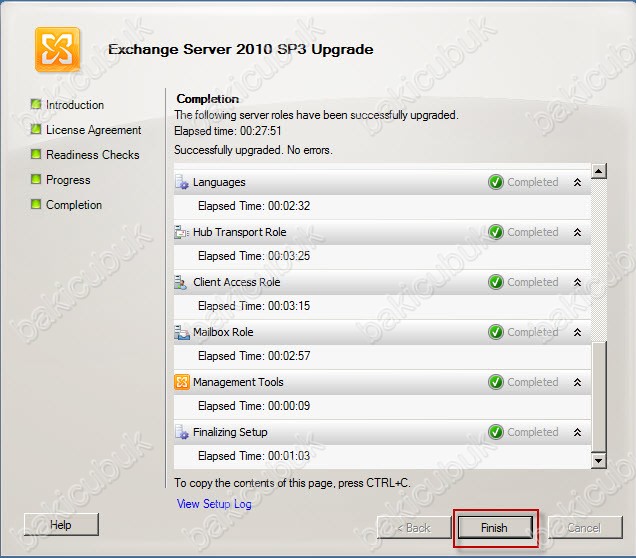Click 'Elapsed Time: 00:03:15' text
Viewport: 636px width, 558px height.
(254, 306)
